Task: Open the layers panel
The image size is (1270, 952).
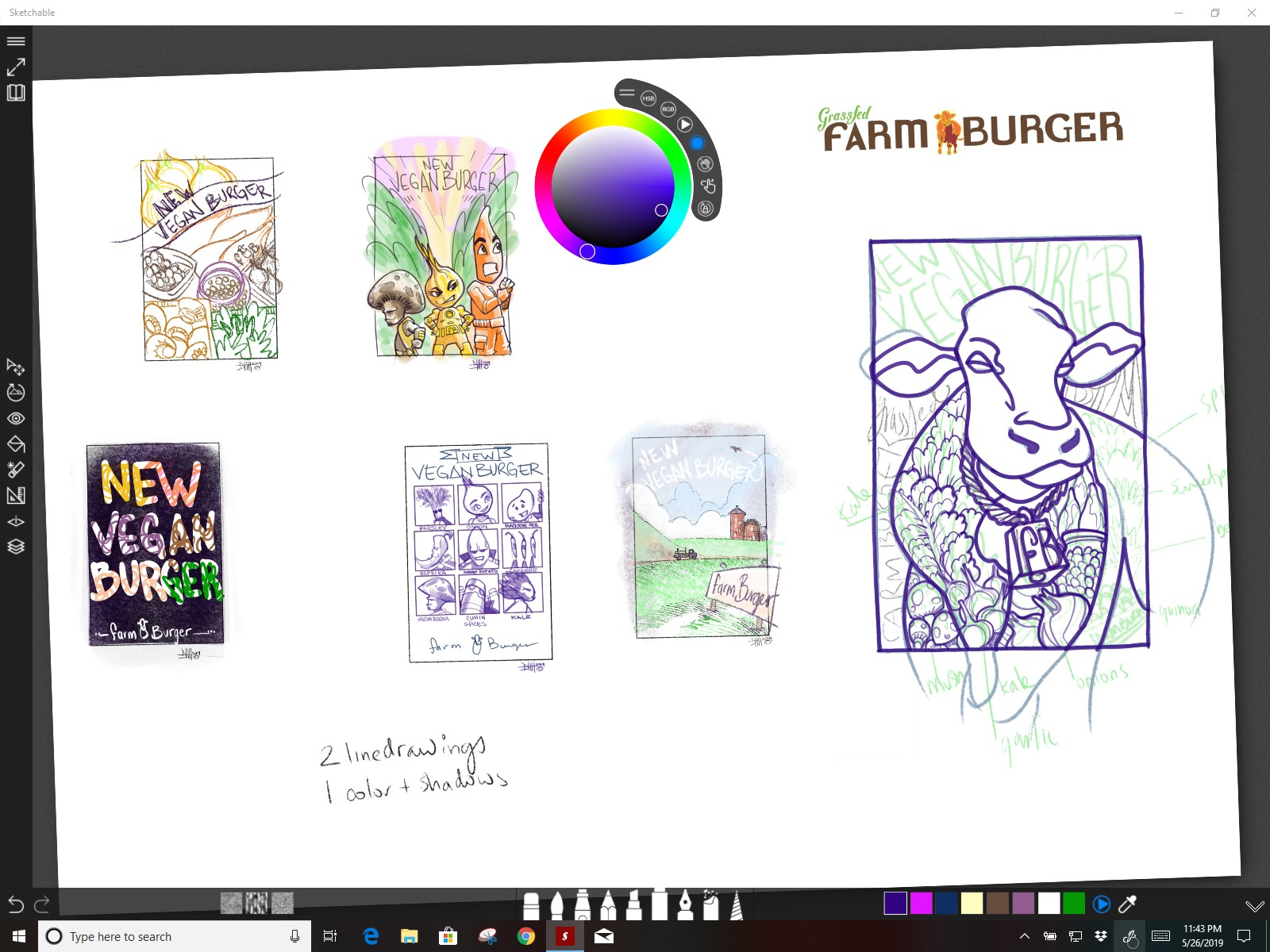Action: pyautogui.click(x=16, y=547)
